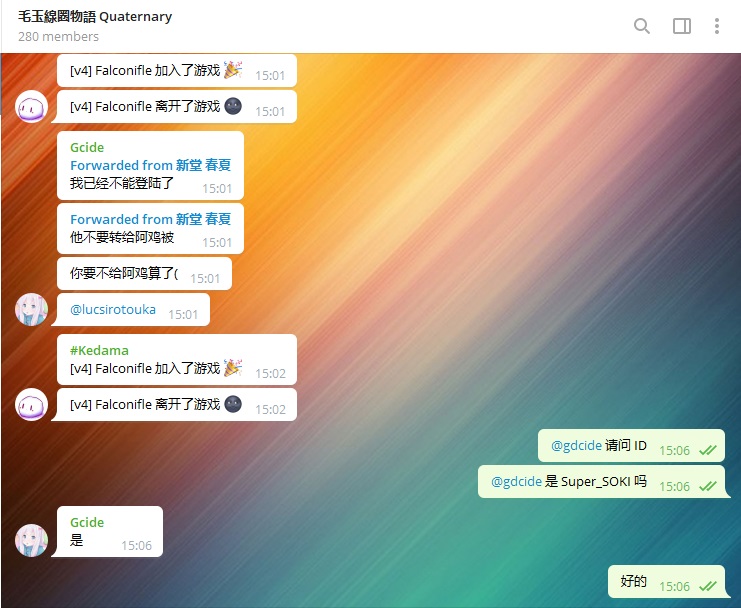Viewport: 741px width, 608px height.
Task: Click Gcide name above the 是 reply
Action: coord(87,522)
